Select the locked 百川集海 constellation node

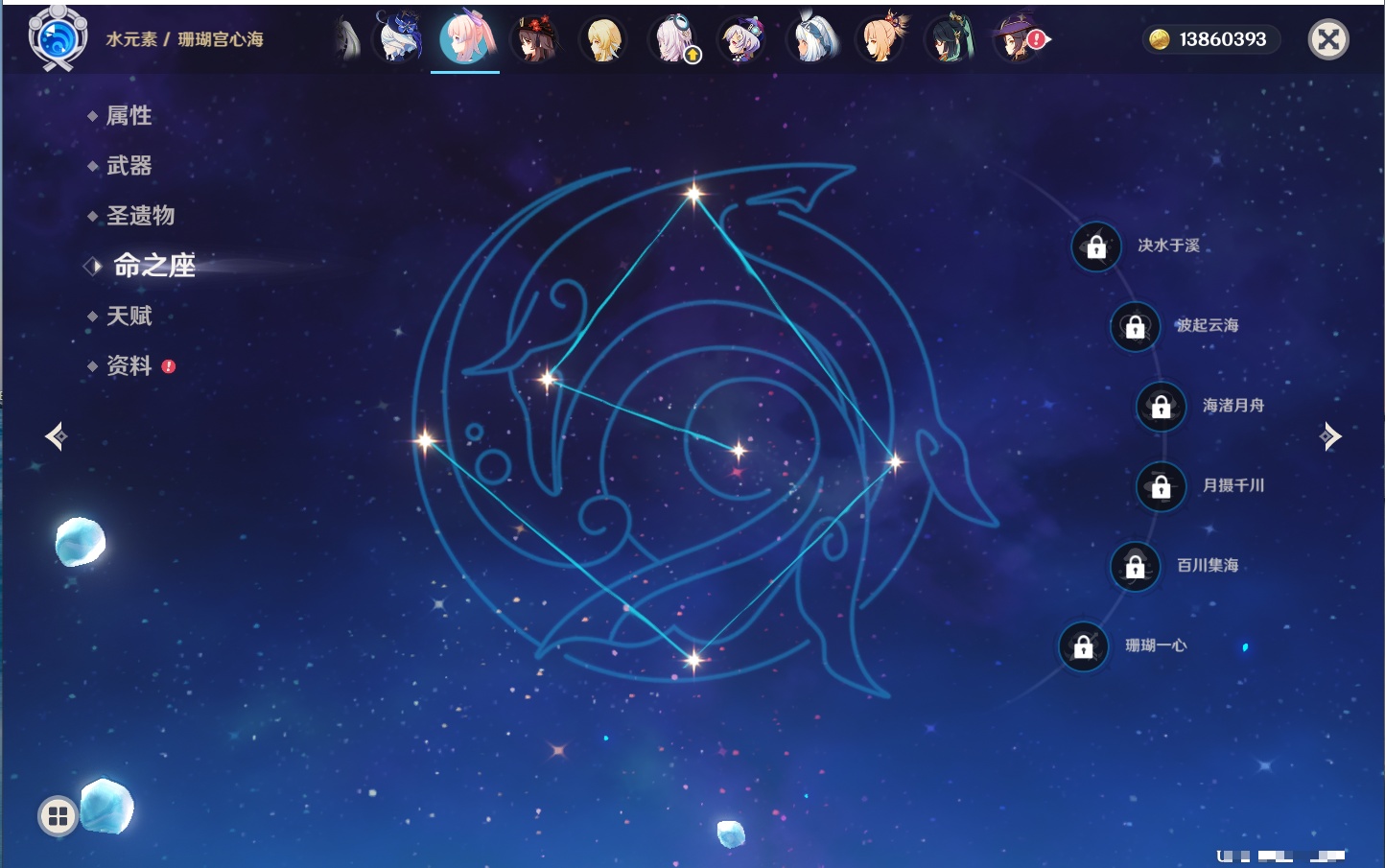[x=1135, y=566]
